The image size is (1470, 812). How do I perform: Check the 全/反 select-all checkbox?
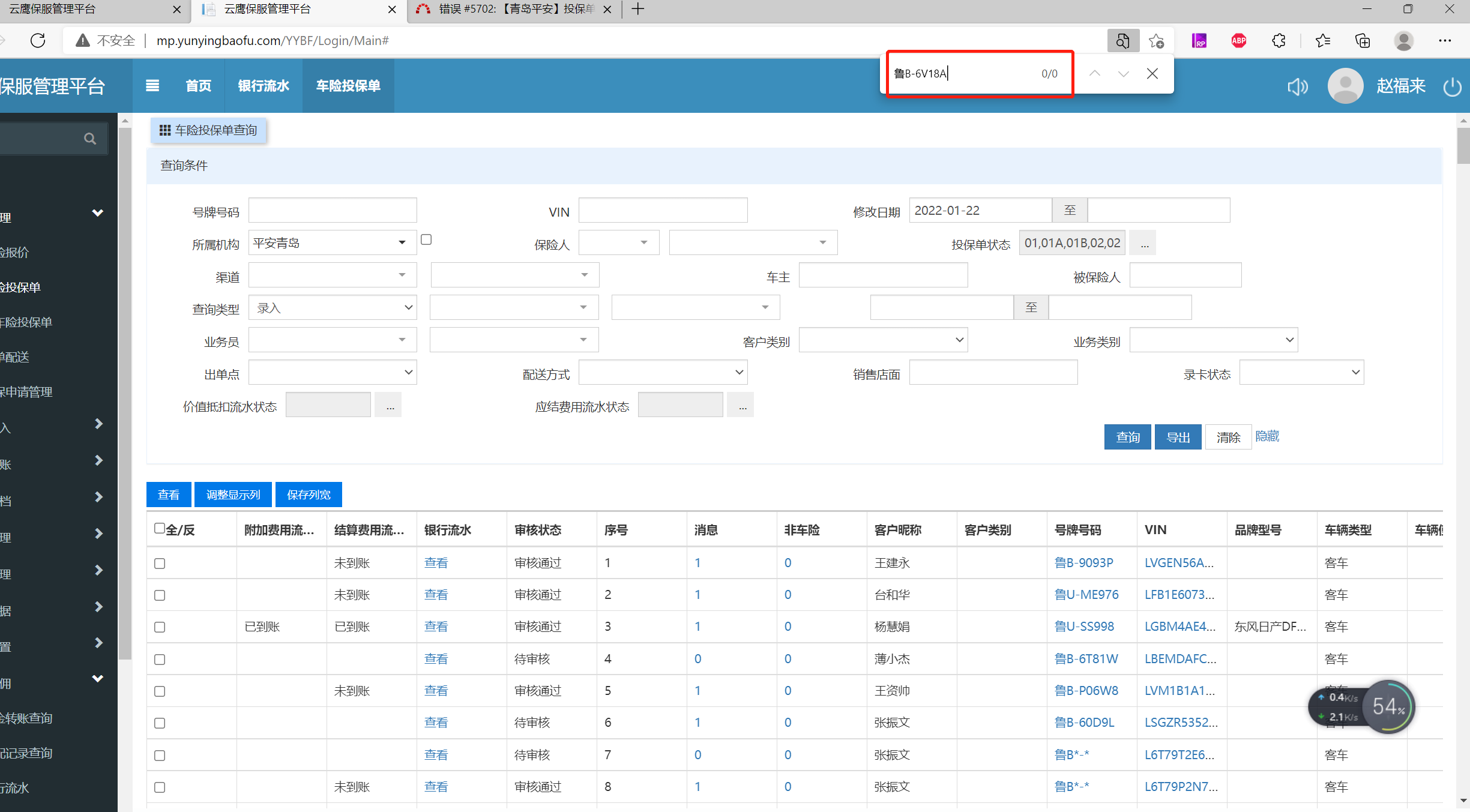160,528
